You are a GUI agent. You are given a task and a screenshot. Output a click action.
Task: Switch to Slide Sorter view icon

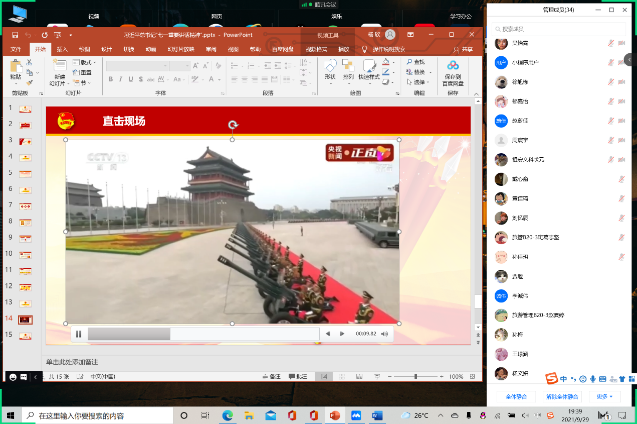click(x=342, y=376)
